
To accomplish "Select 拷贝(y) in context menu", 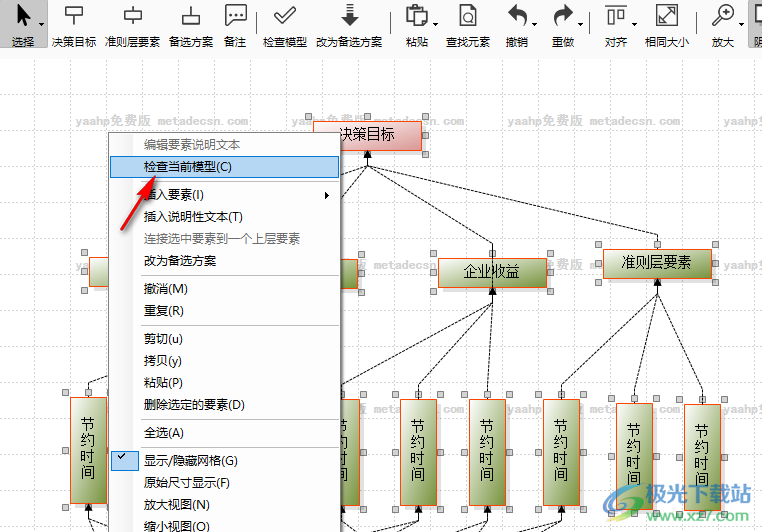I will tap(224, 361).
